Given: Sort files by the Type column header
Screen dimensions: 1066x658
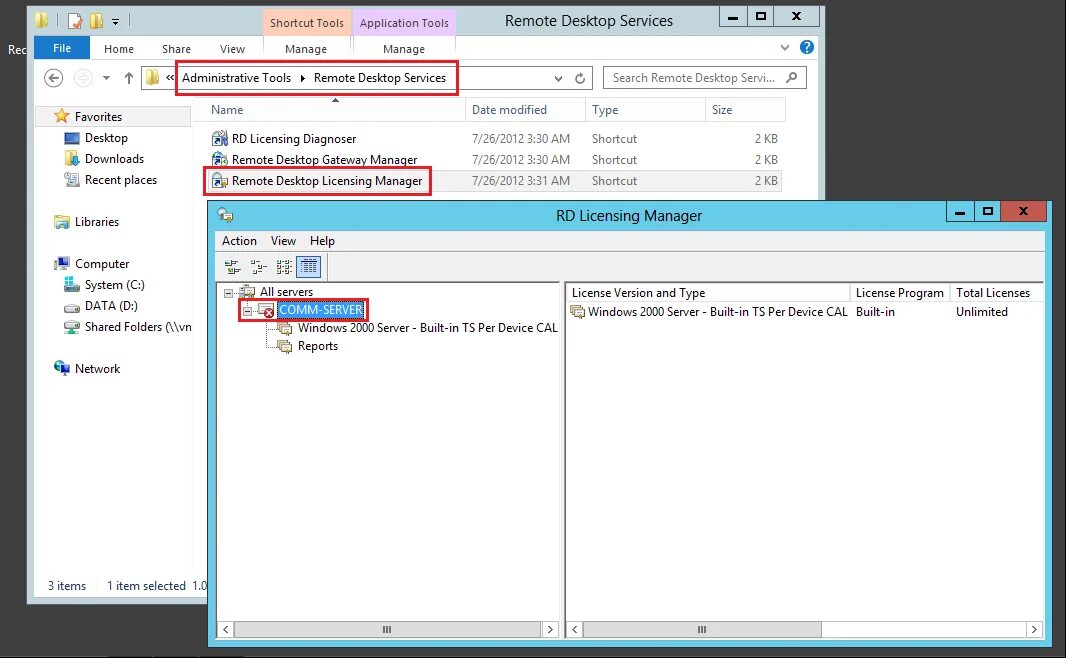Looking at the screenshot, I should (x=644, y=110).
